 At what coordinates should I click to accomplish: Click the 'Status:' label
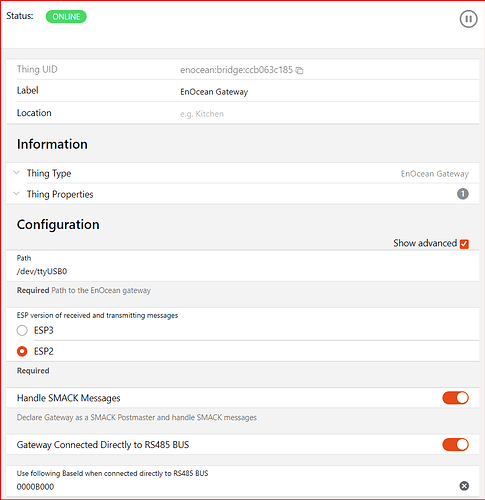pos(20,16)
